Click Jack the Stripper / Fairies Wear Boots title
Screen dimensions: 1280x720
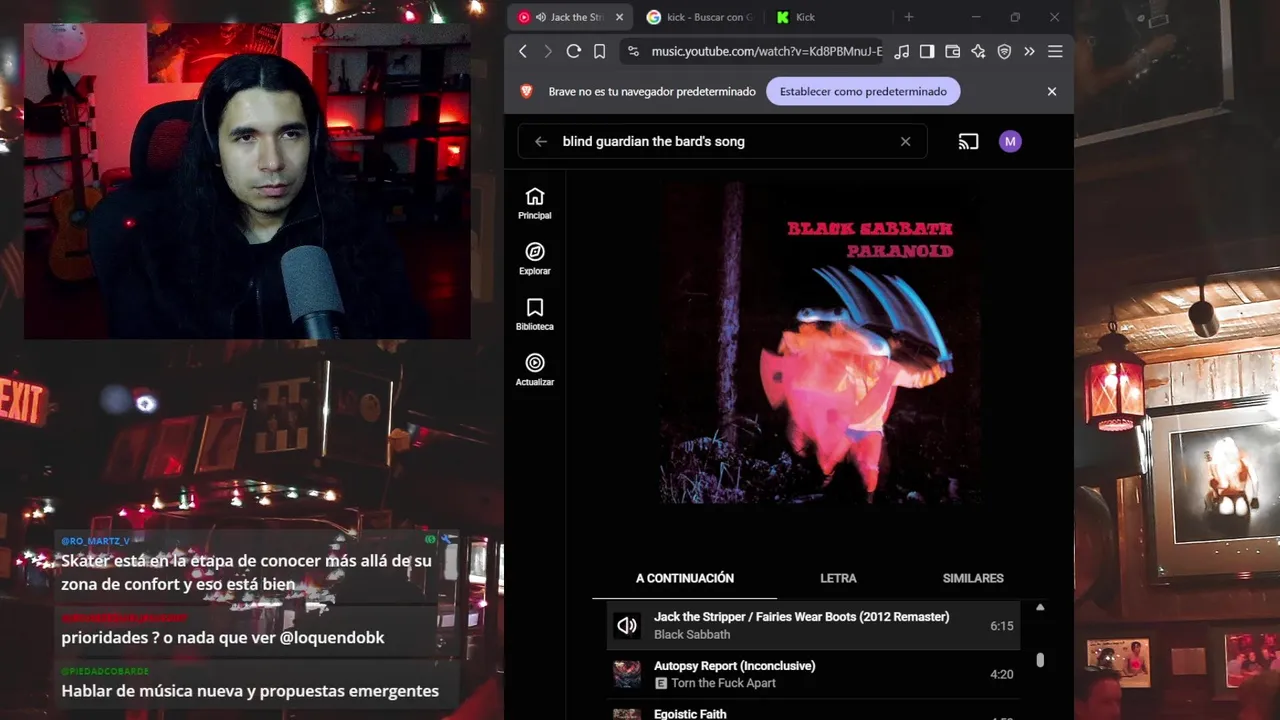801,617
